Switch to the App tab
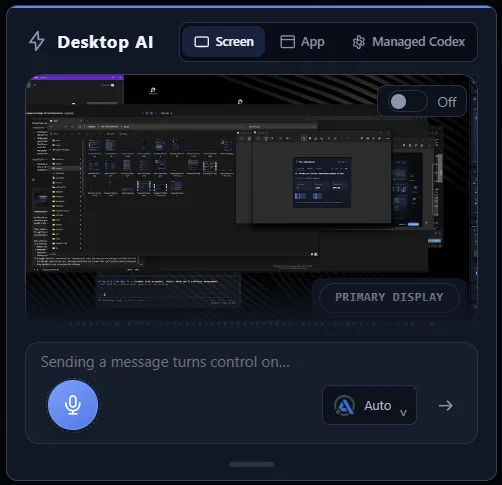This screenshot has height=485, width=502. click(x=302, y=42)
